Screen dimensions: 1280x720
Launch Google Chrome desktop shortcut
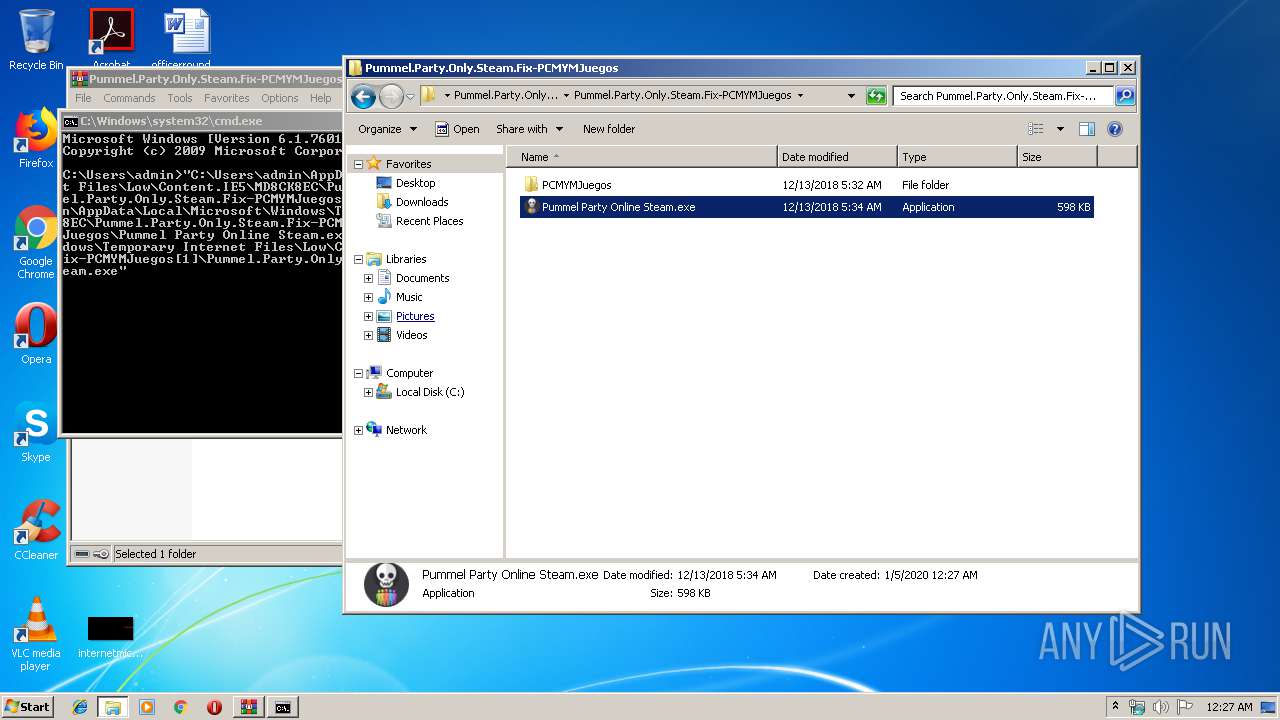click(36, 241)
